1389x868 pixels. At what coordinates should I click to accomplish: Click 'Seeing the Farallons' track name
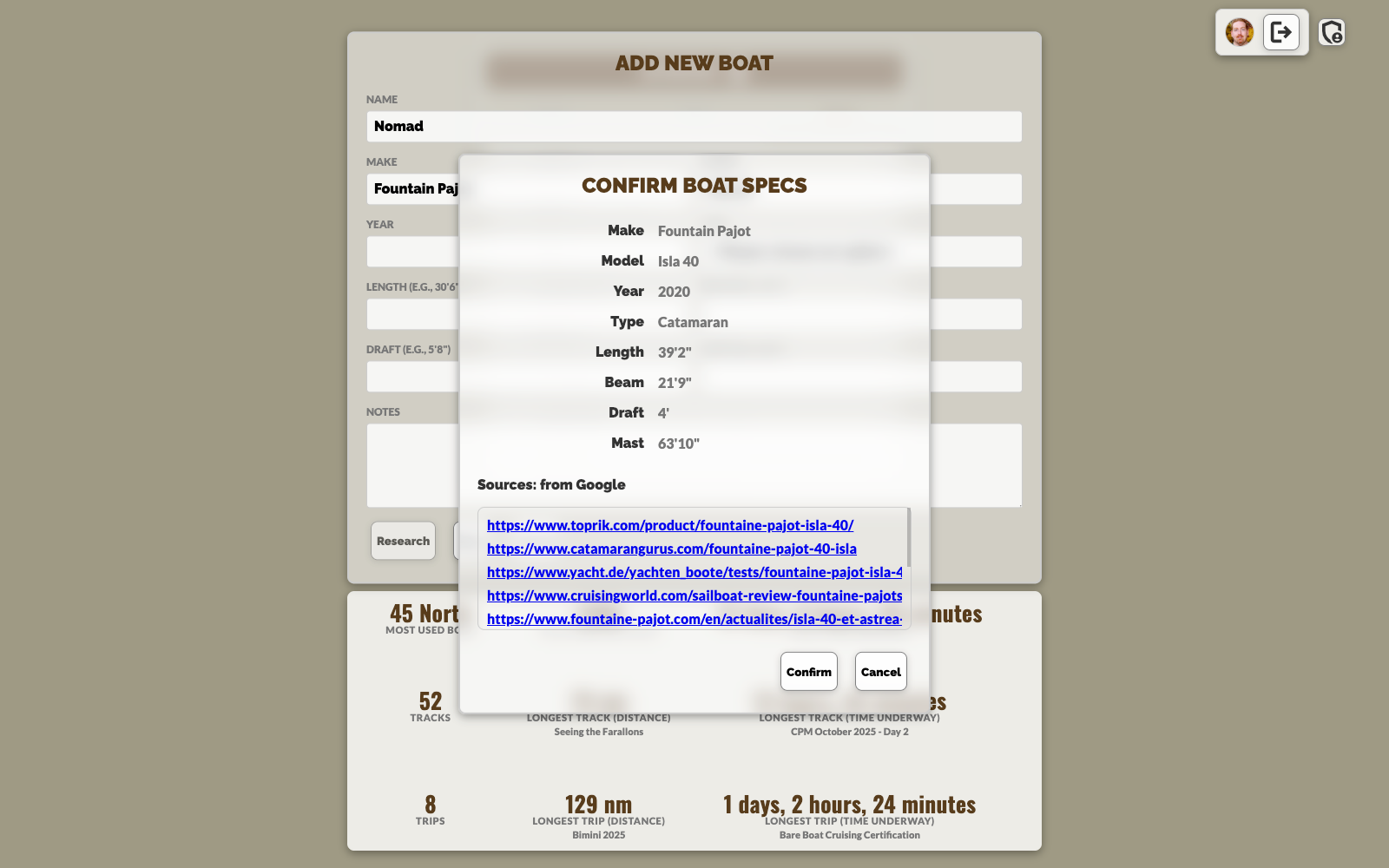[x=598, y=732]
